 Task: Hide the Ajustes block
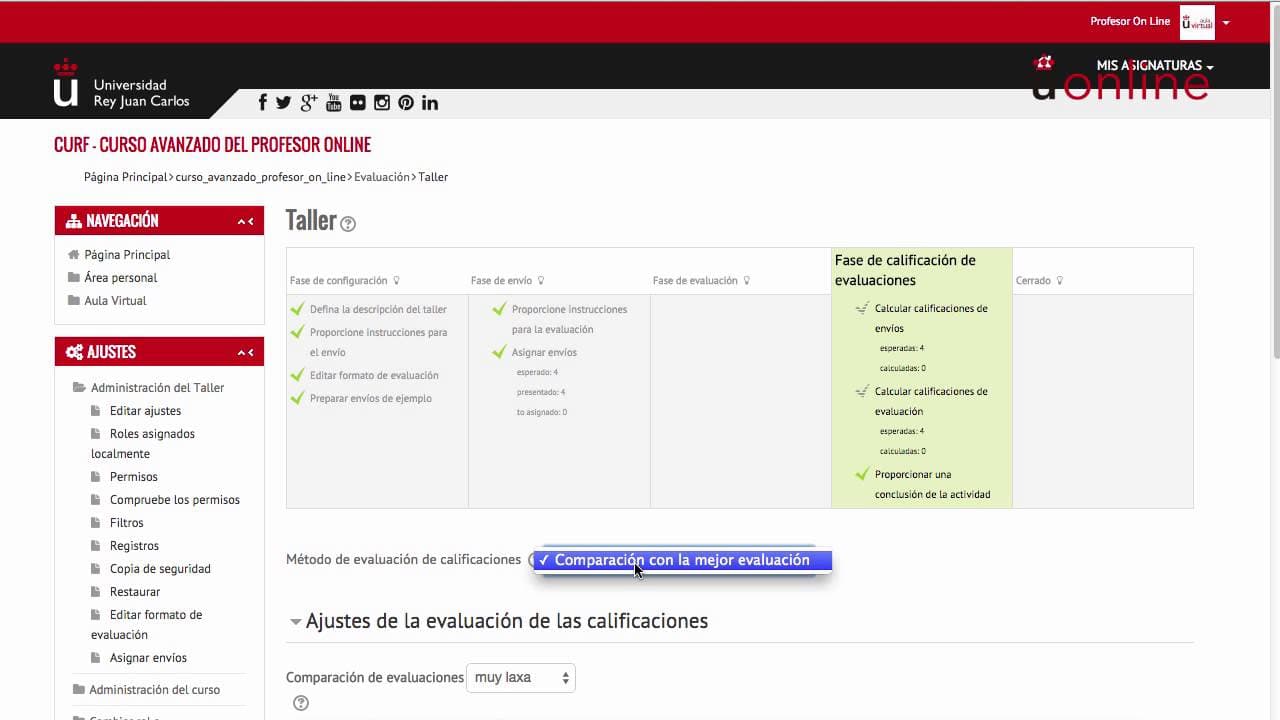241,352
